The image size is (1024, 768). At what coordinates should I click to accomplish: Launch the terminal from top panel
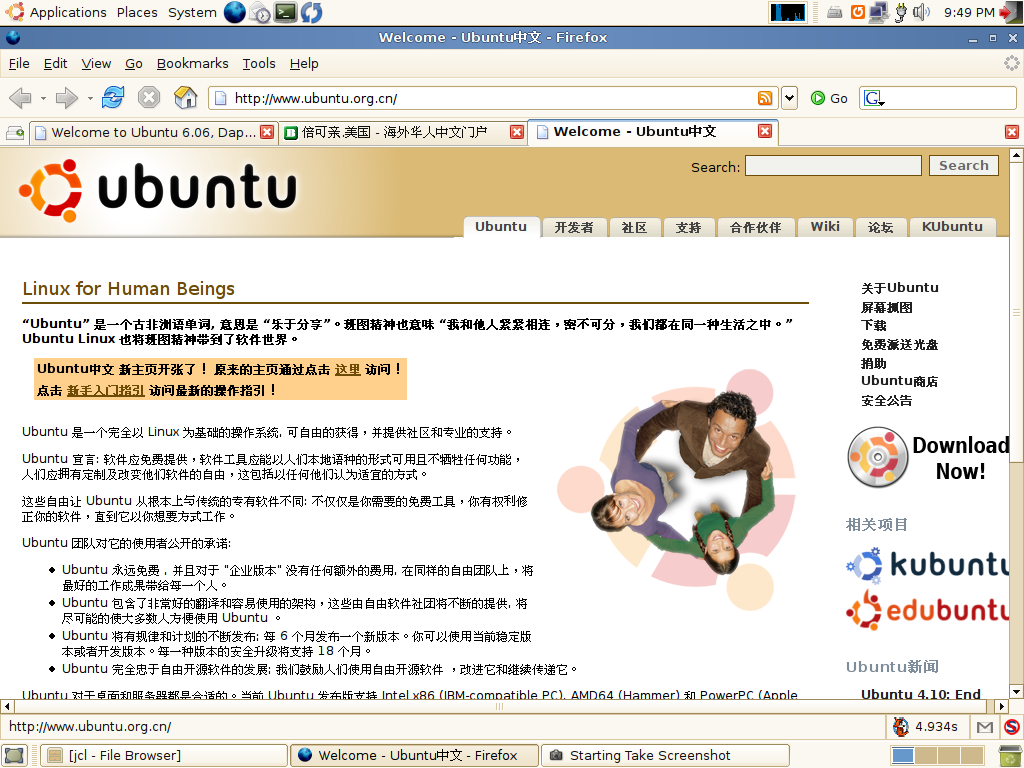click(285, 12)
